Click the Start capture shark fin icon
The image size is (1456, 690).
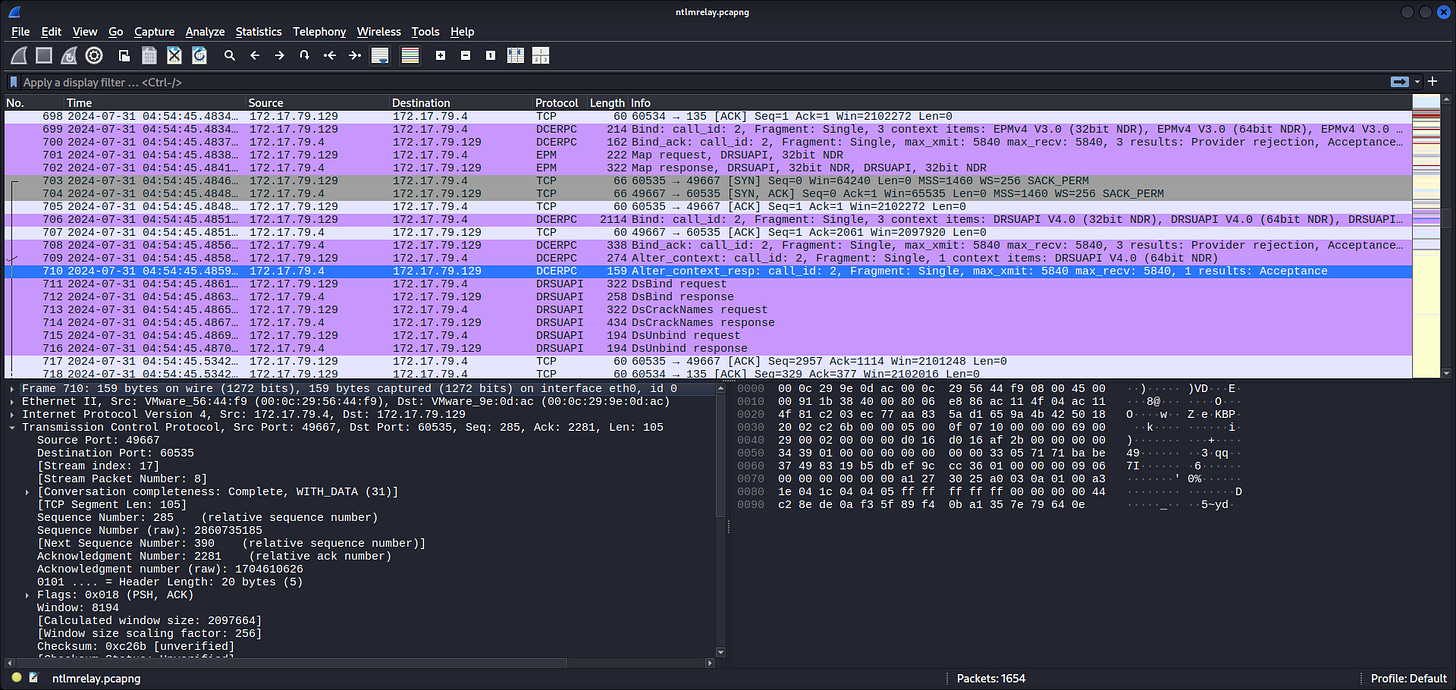pyautogui.click(x=19, y=56)
